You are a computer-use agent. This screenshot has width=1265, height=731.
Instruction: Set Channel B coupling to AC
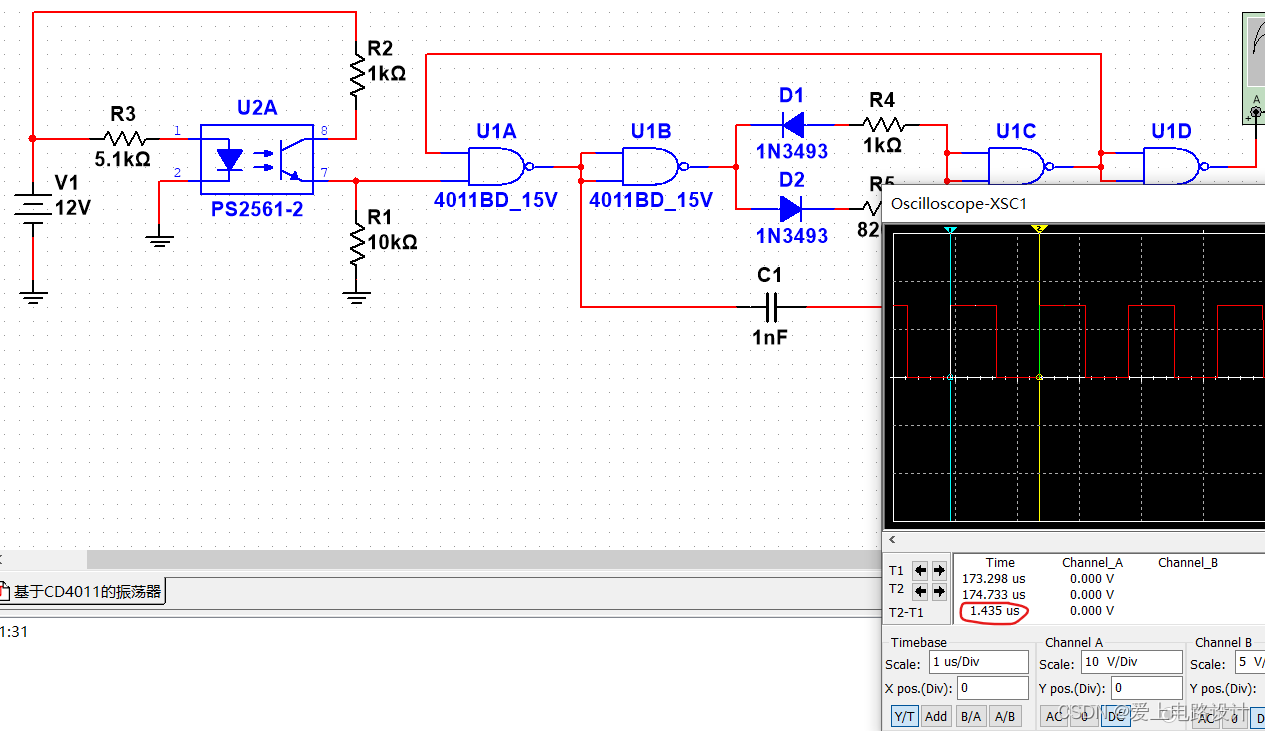1206,716
